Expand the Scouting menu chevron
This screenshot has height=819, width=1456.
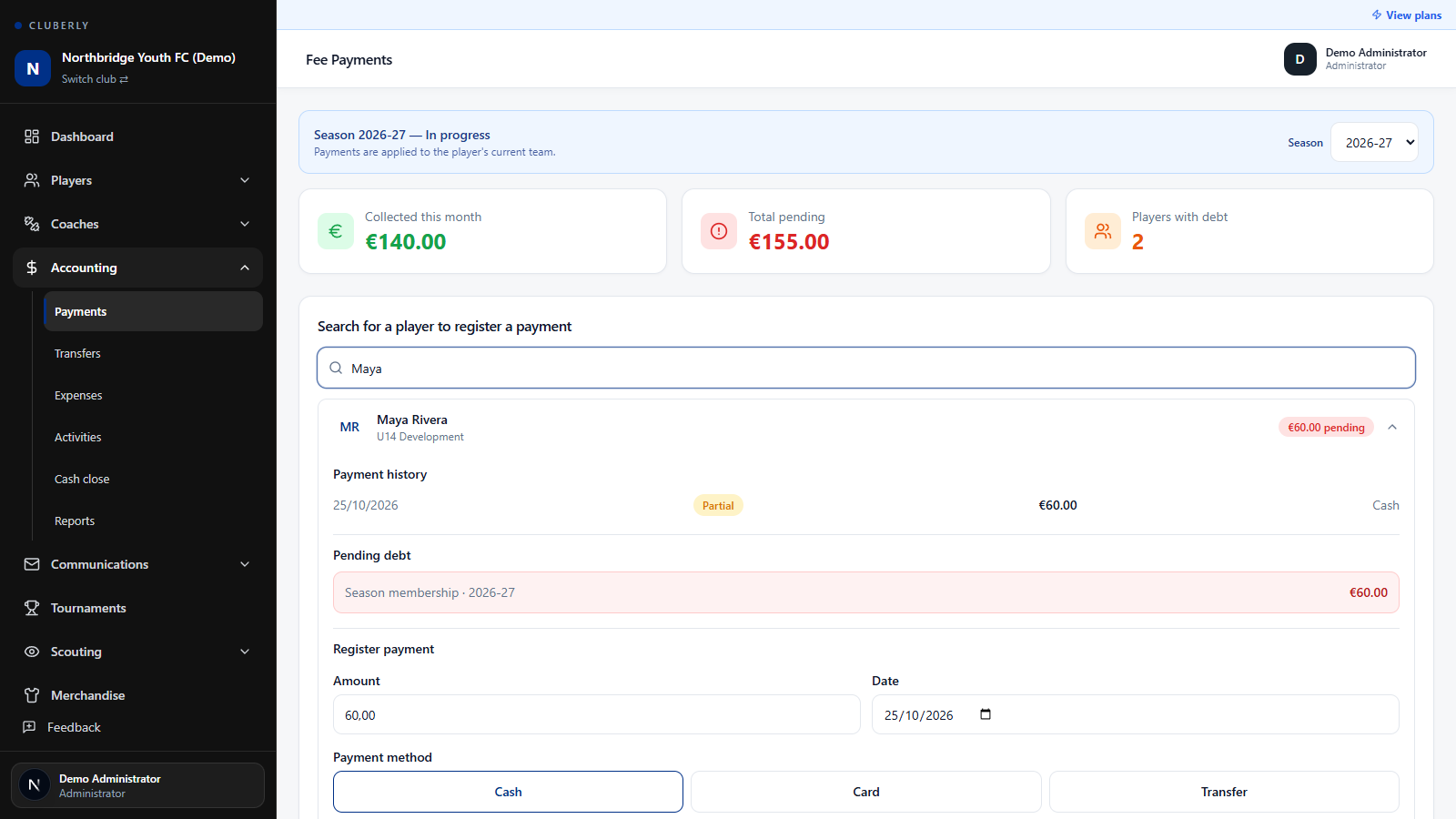[x=245, y=652]
